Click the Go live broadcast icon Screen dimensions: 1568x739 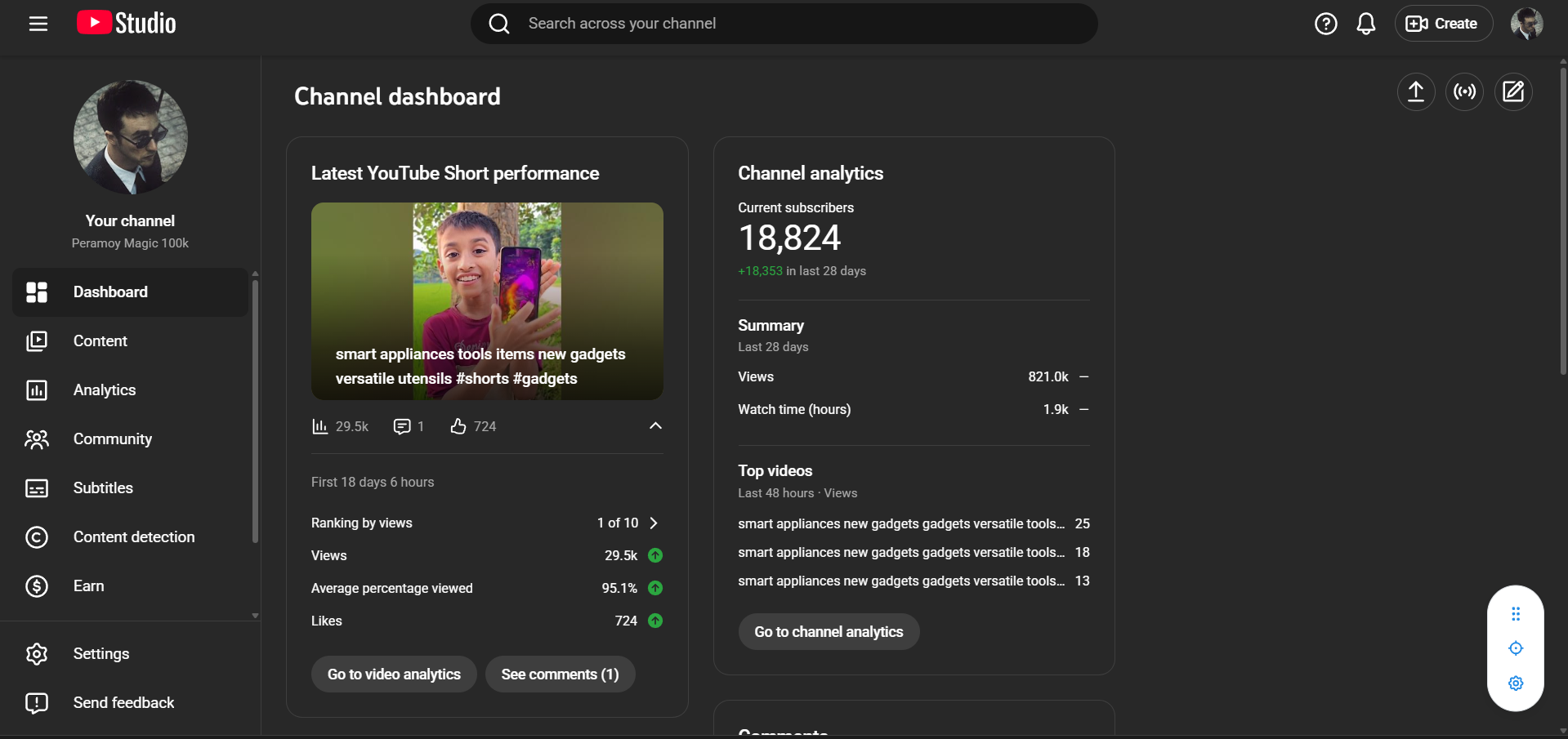(x=1464, y=91)
